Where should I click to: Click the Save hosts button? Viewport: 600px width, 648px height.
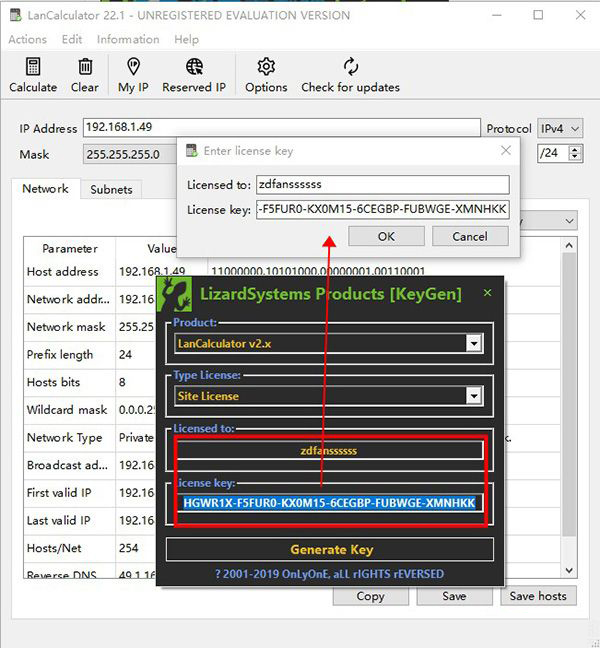[538, 596]
